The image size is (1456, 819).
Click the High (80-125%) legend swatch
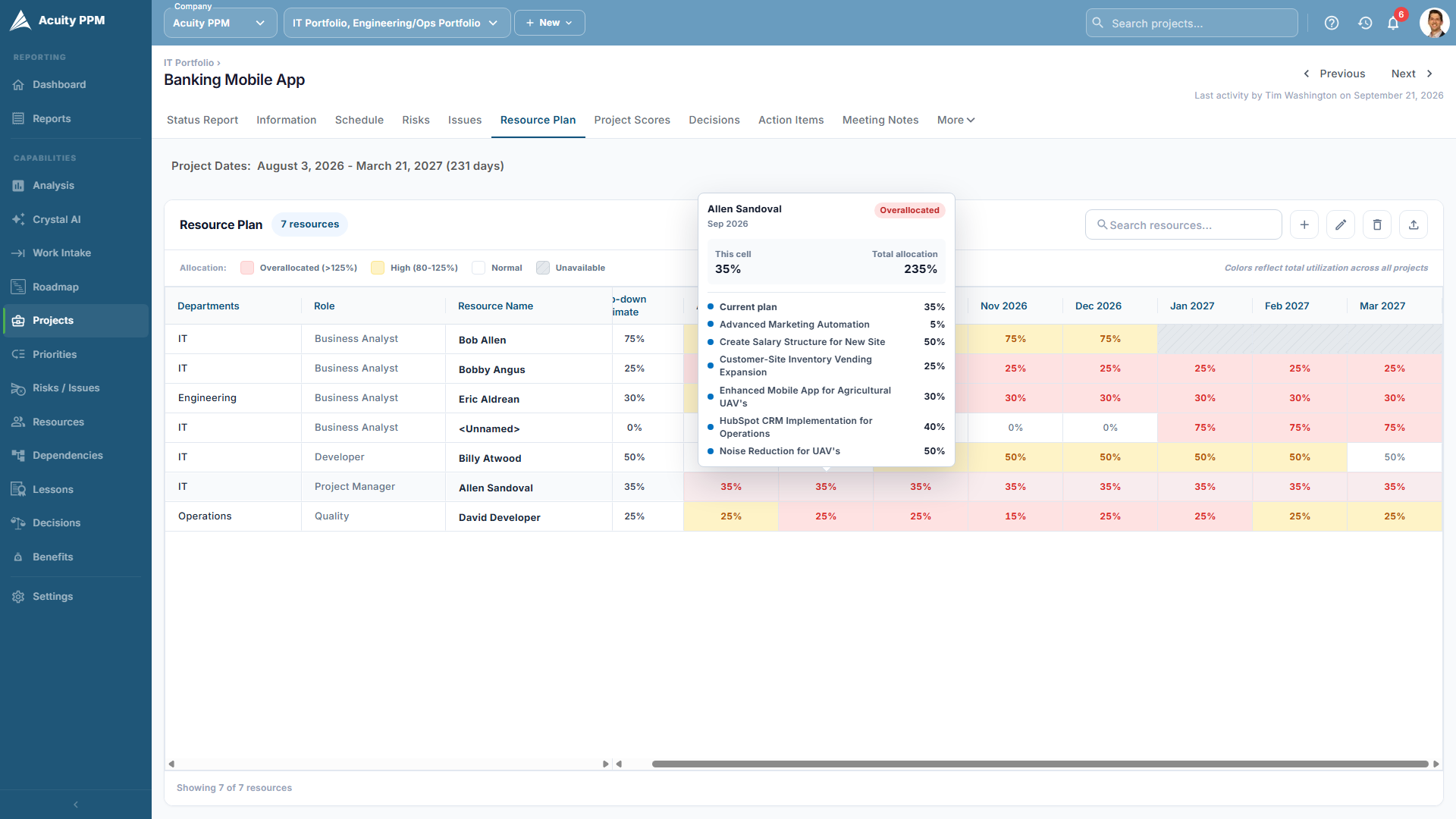tap(378, 268)
